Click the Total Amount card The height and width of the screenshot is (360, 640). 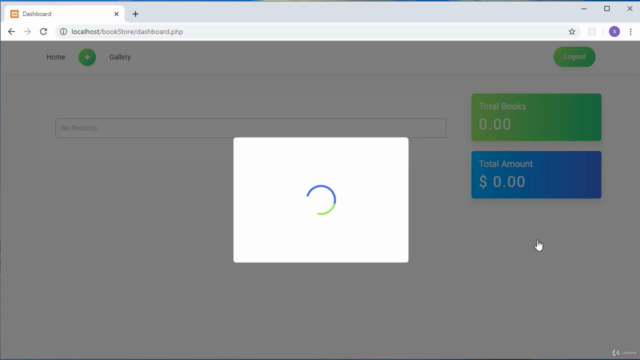coord(536,175)
